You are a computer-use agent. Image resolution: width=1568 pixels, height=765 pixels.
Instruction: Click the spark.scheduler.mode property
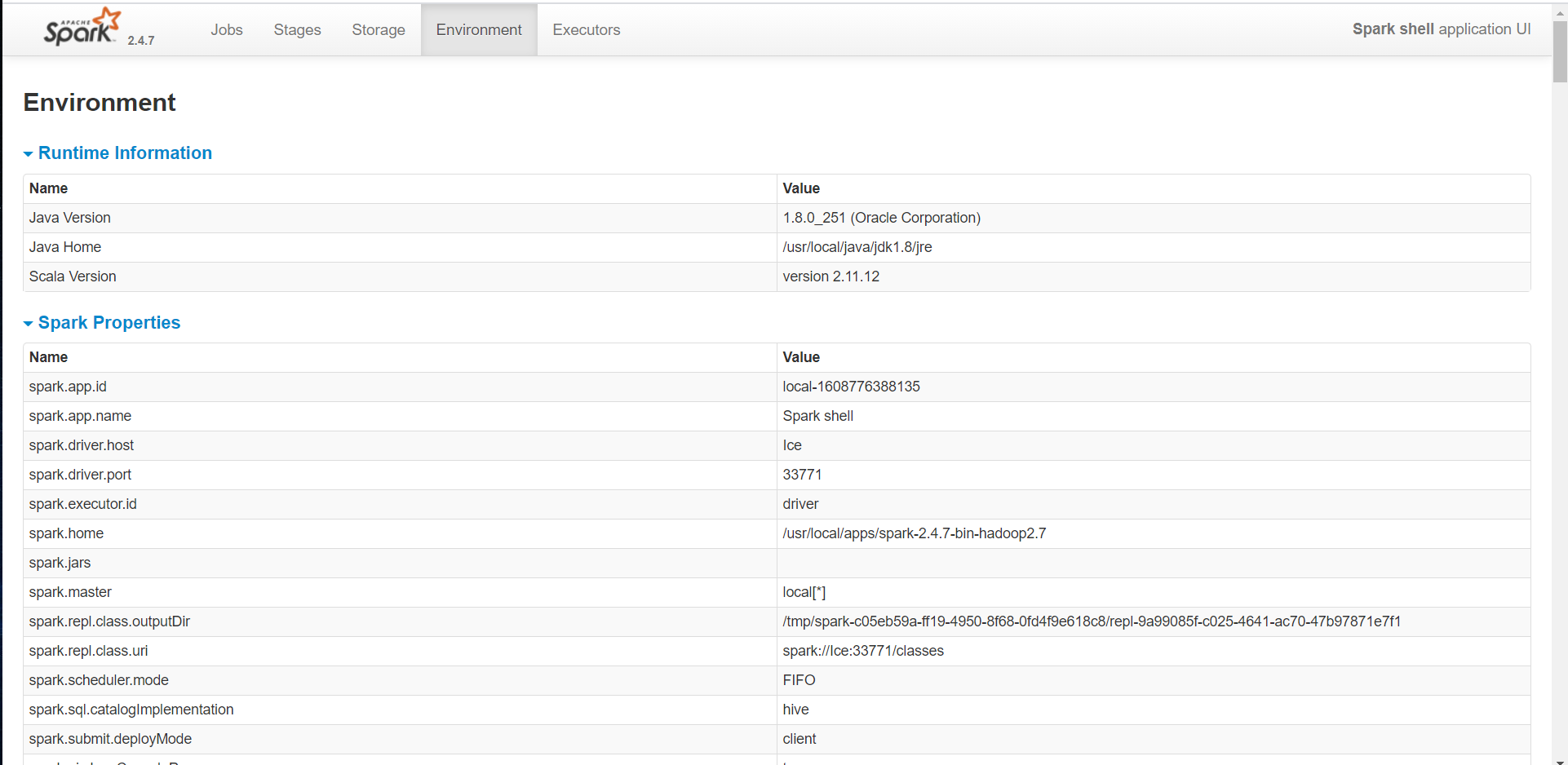click(x=99, y=680)
